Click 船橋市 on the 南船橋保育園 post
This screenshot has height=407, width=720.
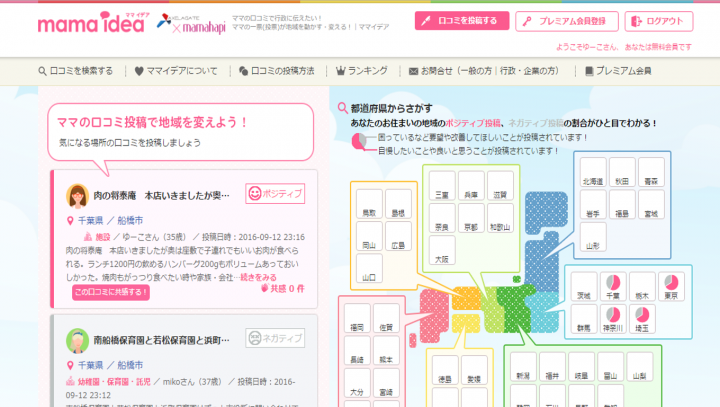(130, 366)
